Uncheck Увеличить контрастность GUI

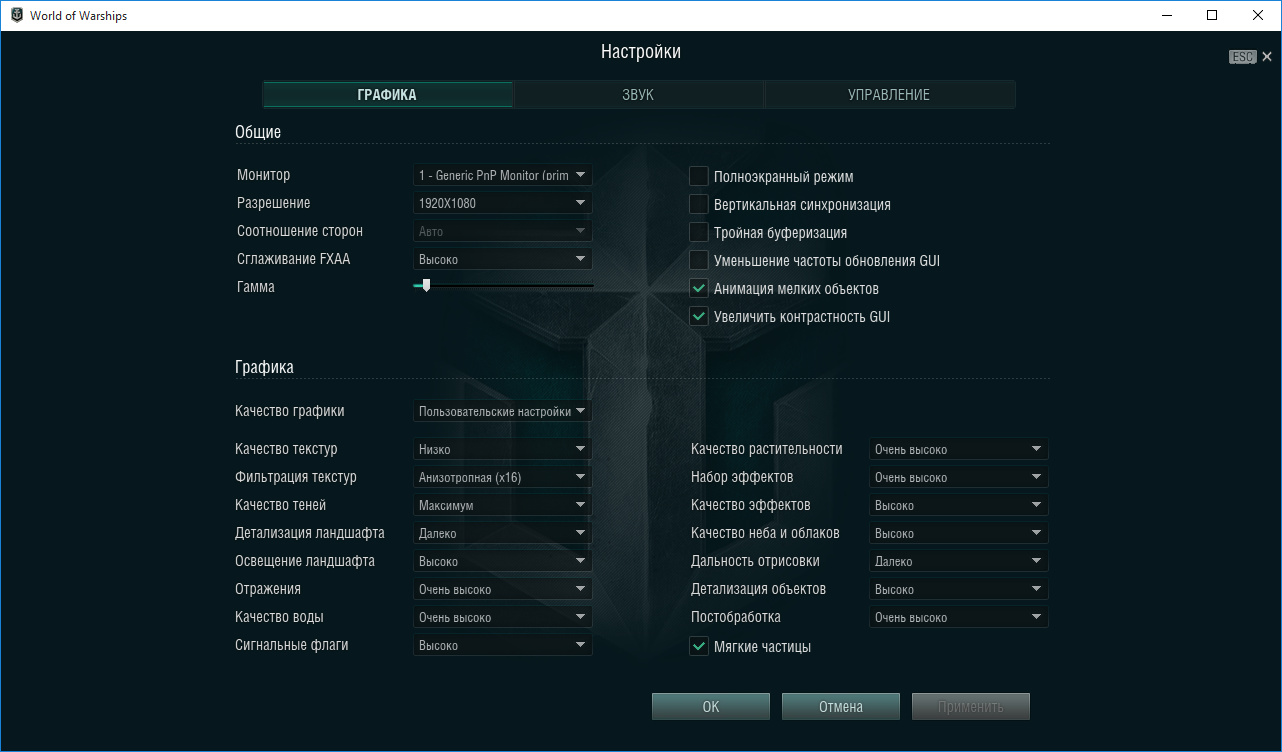[699, 317]
